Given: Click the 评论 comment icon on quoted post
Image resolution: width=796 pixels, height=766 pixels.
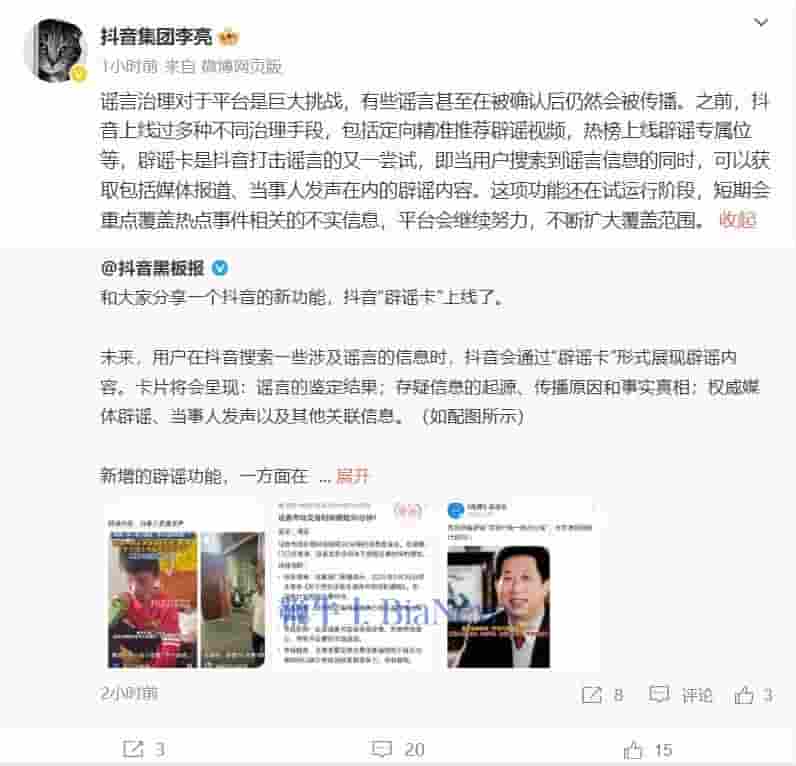Looking at the screenshot, I should (681, 694).
